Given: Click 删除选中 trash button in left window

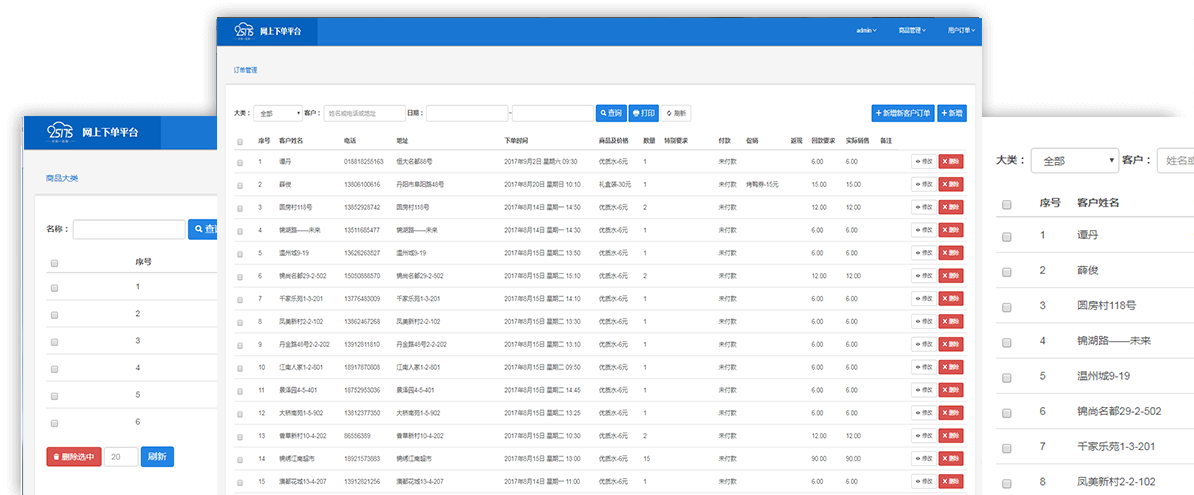Looking at the screenshot, I should [x=74, y=457].
